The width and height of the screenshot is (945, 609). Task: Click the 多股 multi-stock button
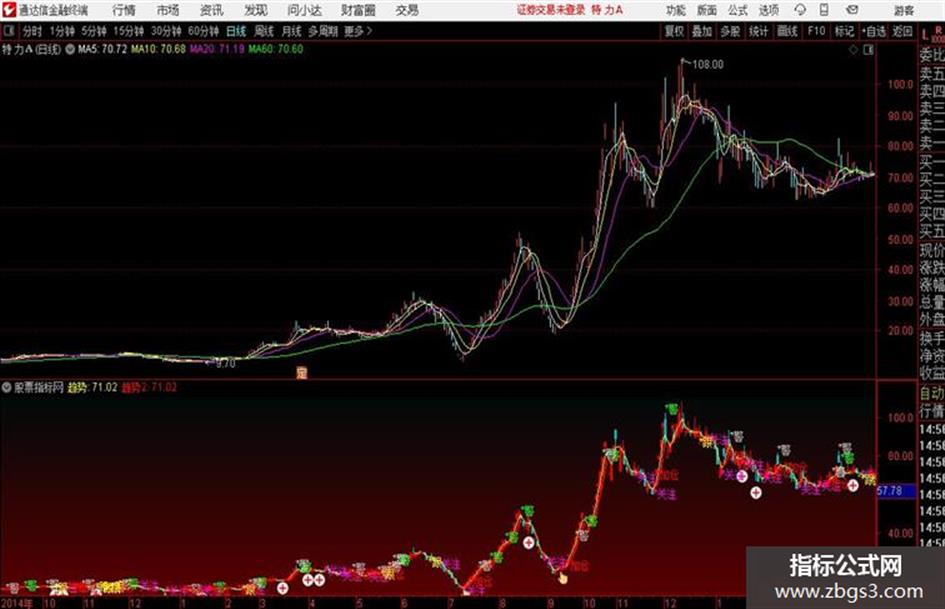click(730, 31)
